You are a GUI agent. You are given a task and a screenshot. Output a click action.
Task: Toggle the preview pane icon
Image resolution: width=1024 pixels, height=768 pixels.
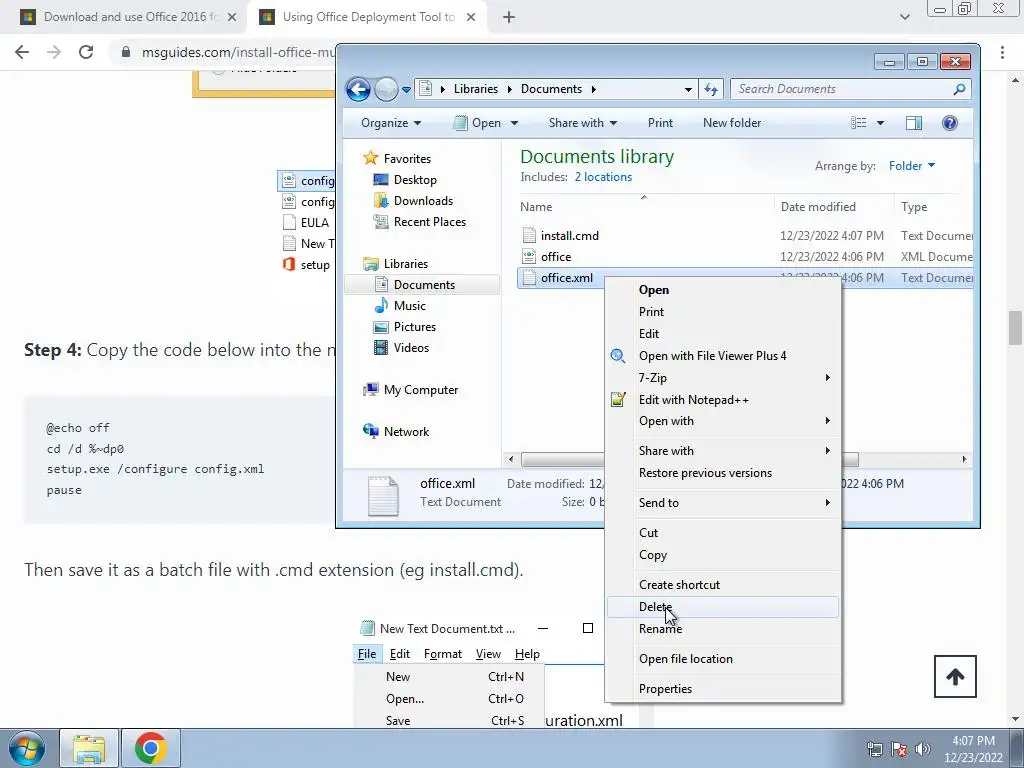point(914,123)
